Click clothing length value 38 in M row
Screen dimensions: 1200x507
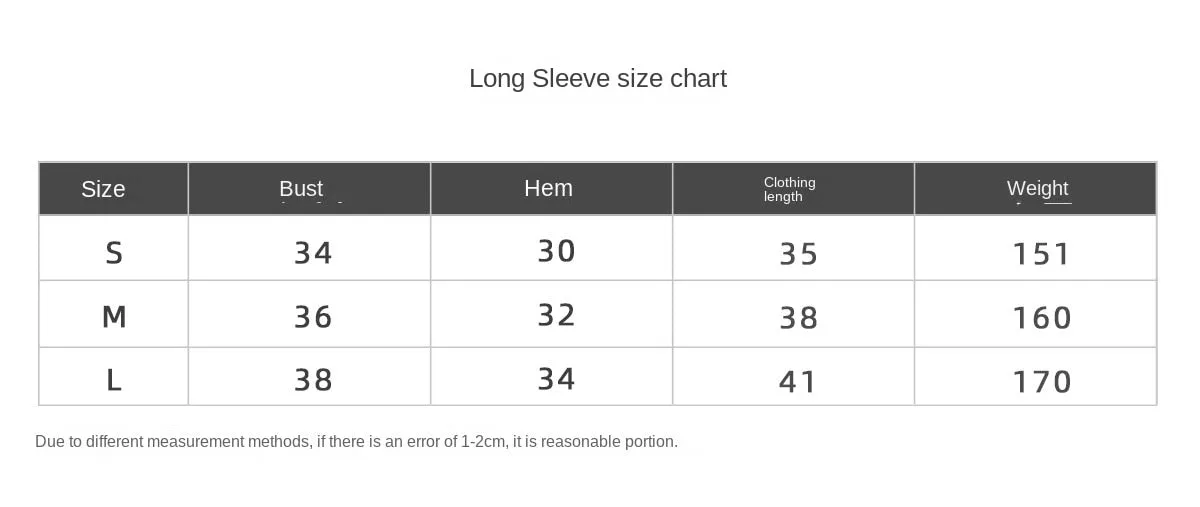point(798,318)
